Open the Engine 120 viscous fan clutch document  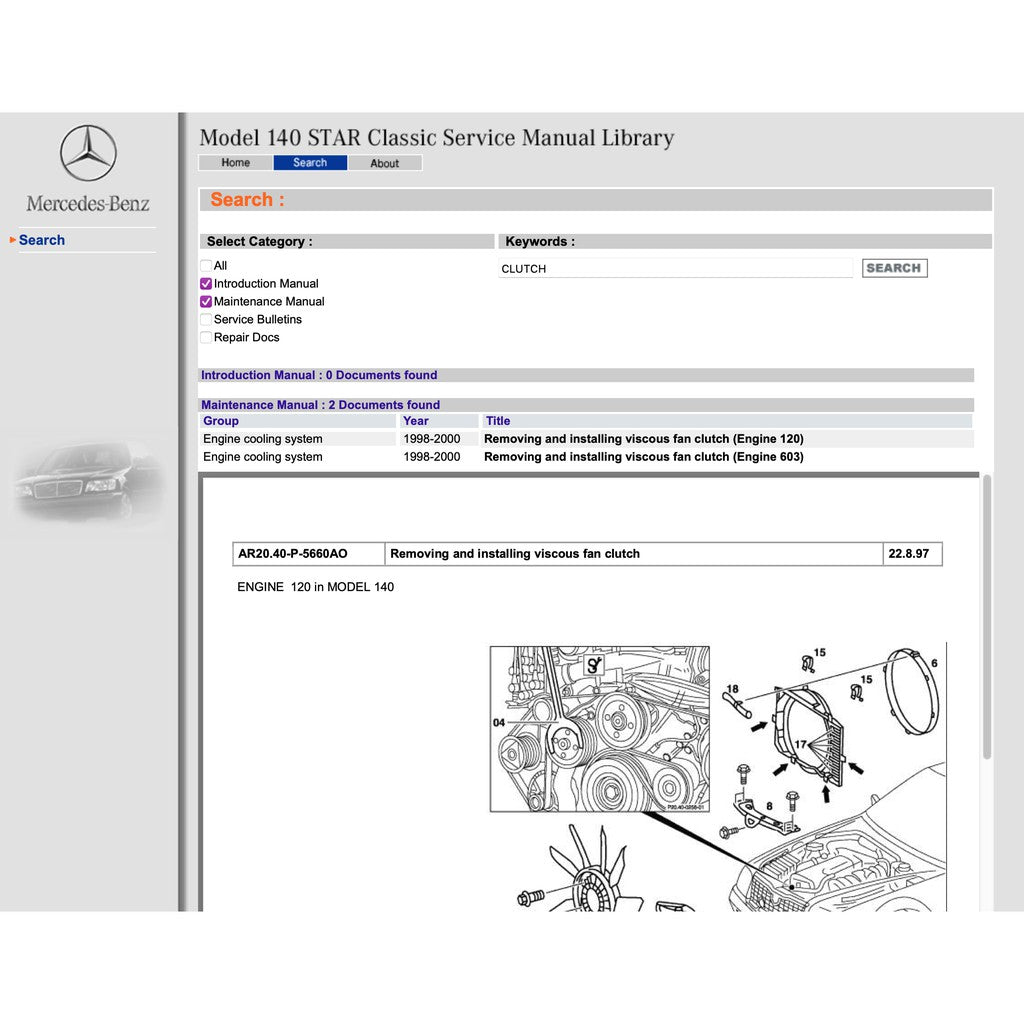[643, 438]
